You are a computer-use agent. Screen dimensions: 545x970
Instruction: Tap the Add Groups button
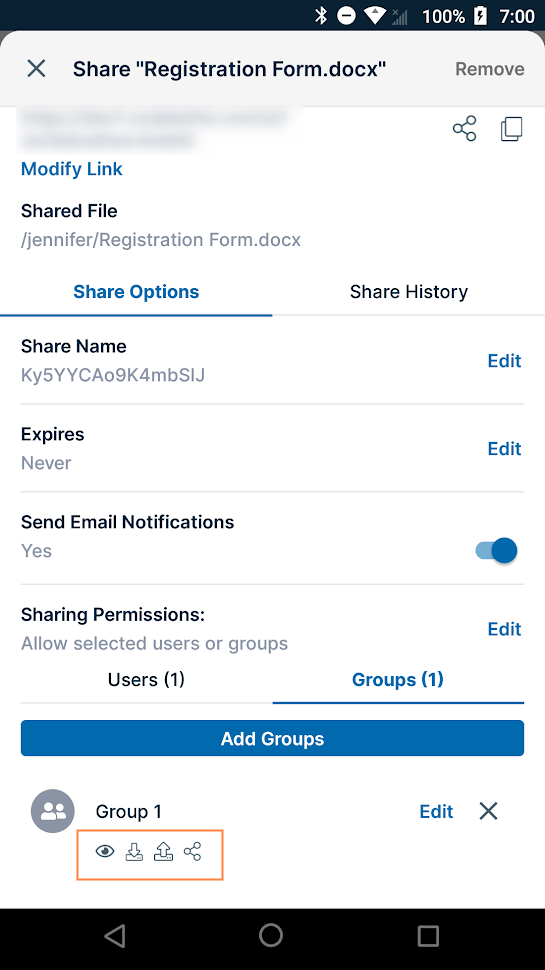tap(272, 738)
